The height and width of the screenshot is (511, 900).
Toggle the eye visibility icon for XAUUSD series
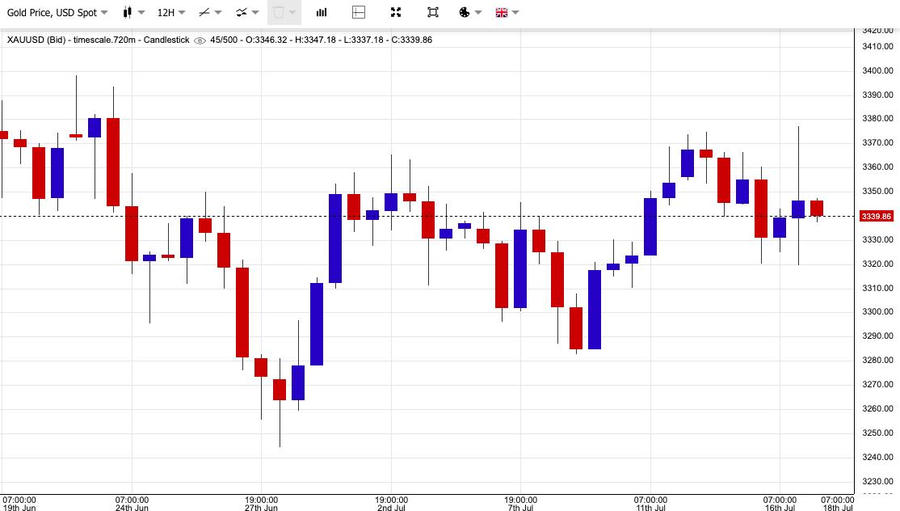point(200,40)
